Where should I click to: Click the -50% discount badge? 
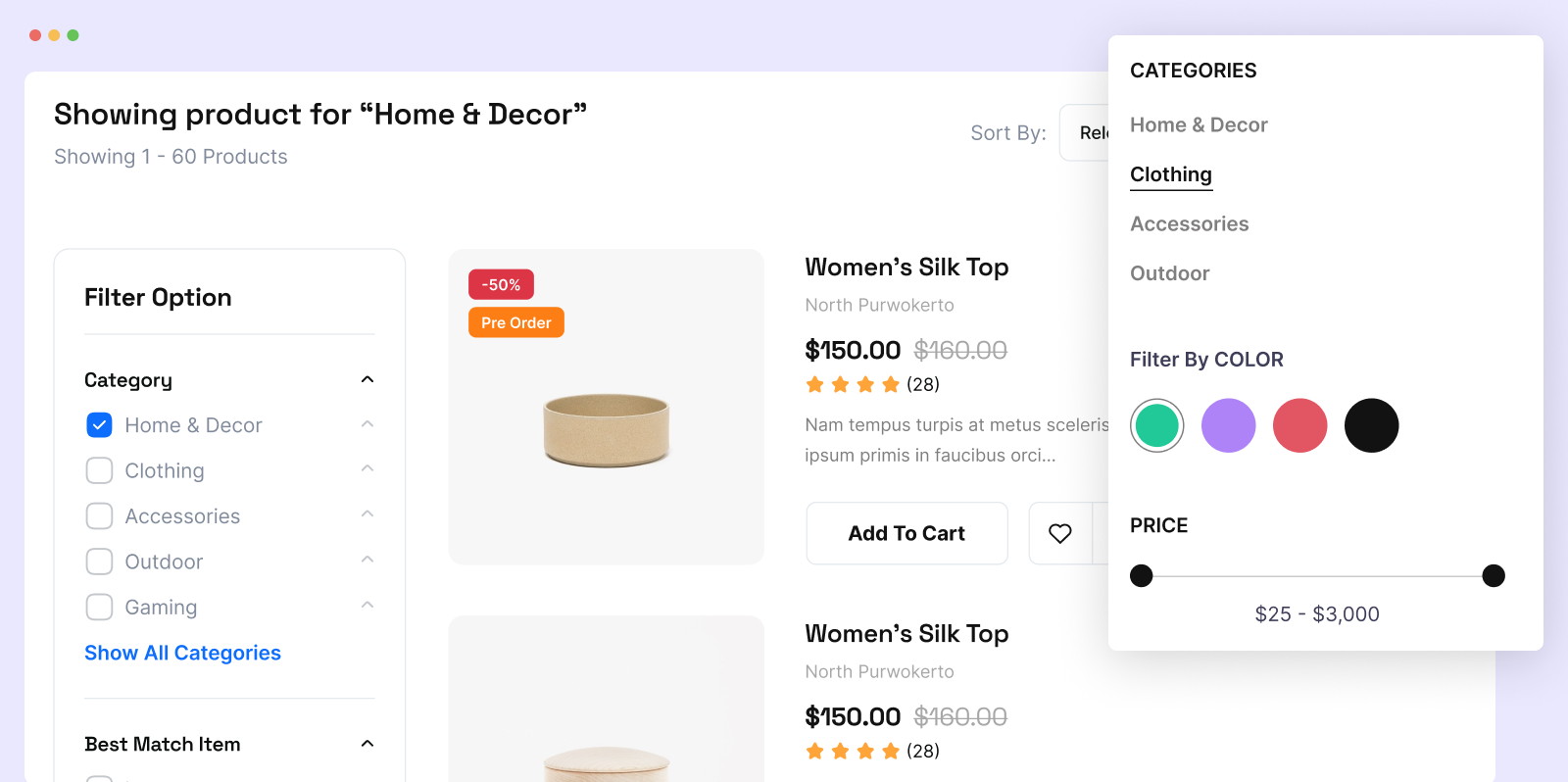point(501,284)
